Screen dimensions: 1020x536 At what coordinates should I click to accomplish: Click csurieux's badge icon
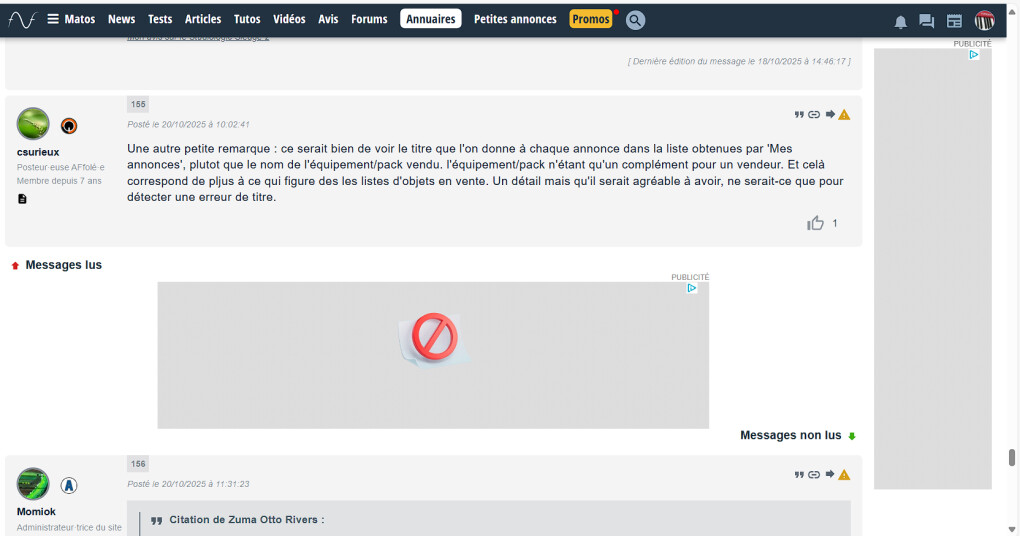pyautogui.click(x=69, y=126)
